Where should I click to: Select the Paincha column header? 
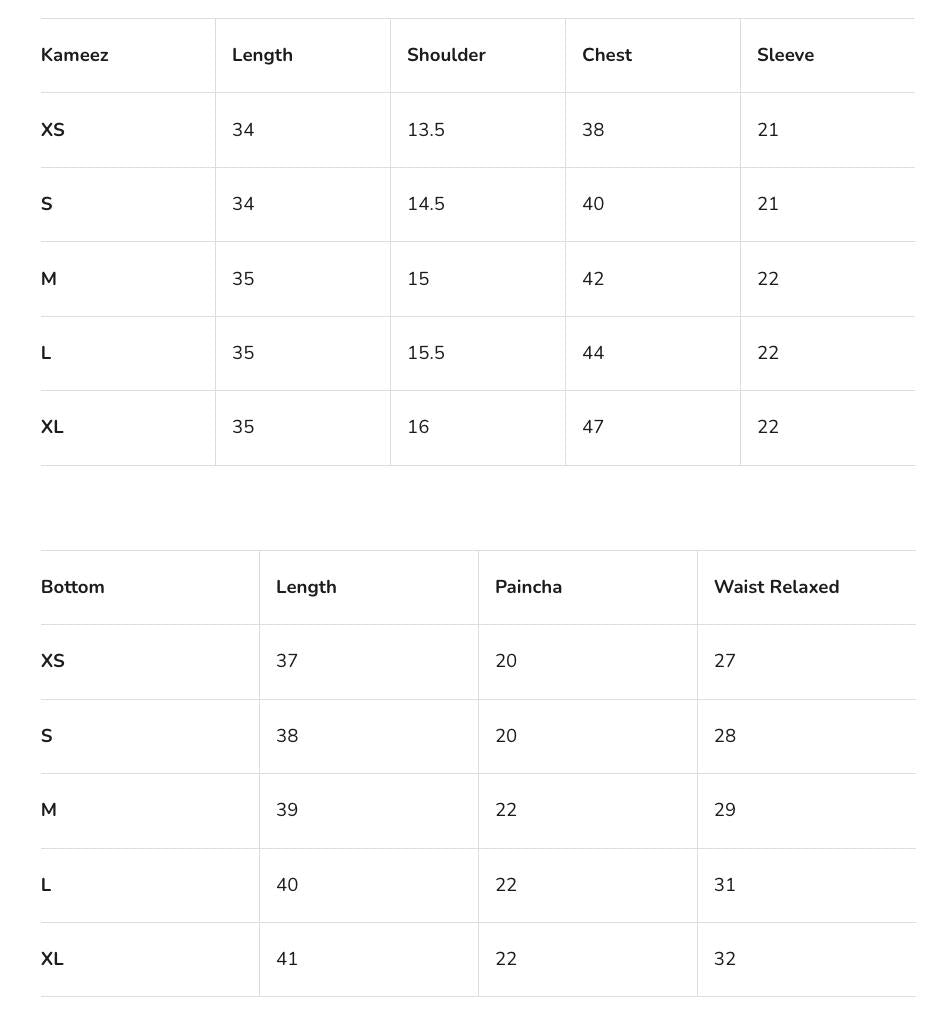(x=528, y=587)
